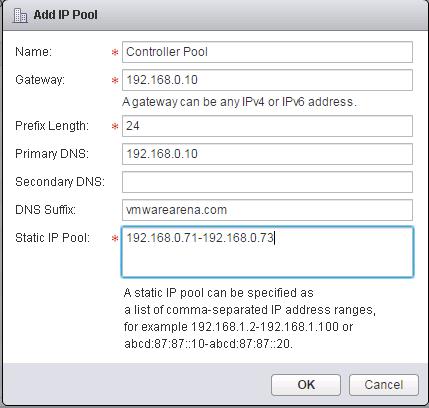Click the DNS Suffix label
Image resolution: width=429 pixels, height=408 pixels.
coord(46,210)
